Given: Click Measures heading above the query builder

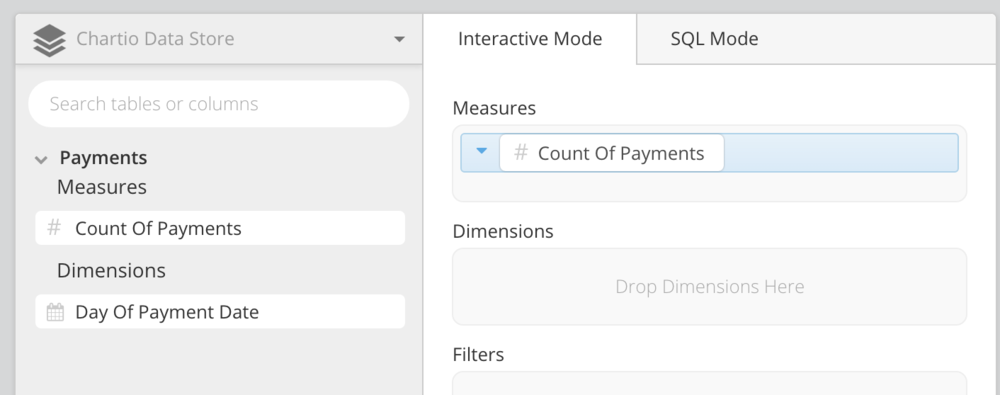Looking at the screenshot, I should (x=494, y=108).
